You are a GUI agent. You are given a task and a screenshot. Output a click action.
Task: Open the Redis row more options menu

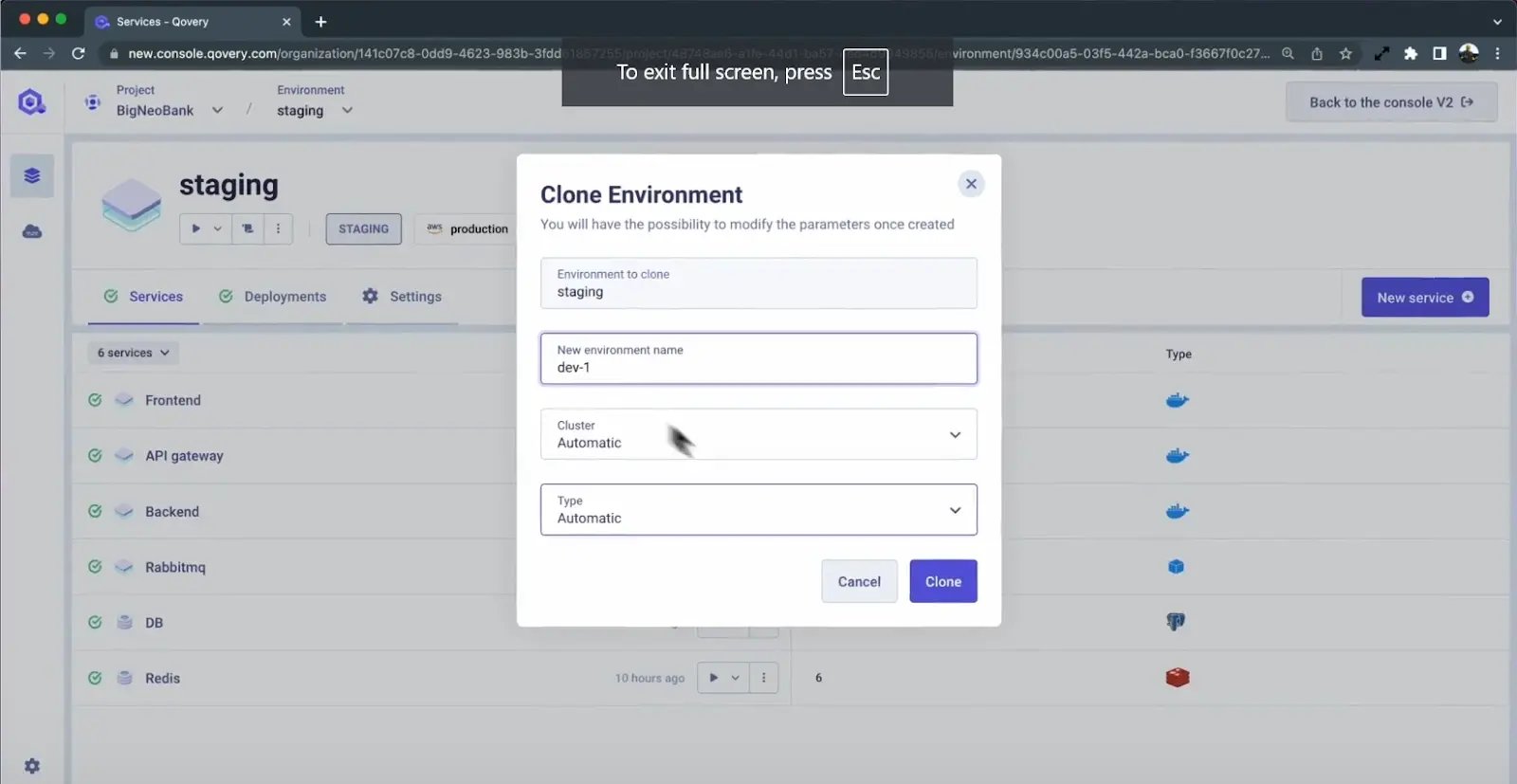tap(763, 678)
